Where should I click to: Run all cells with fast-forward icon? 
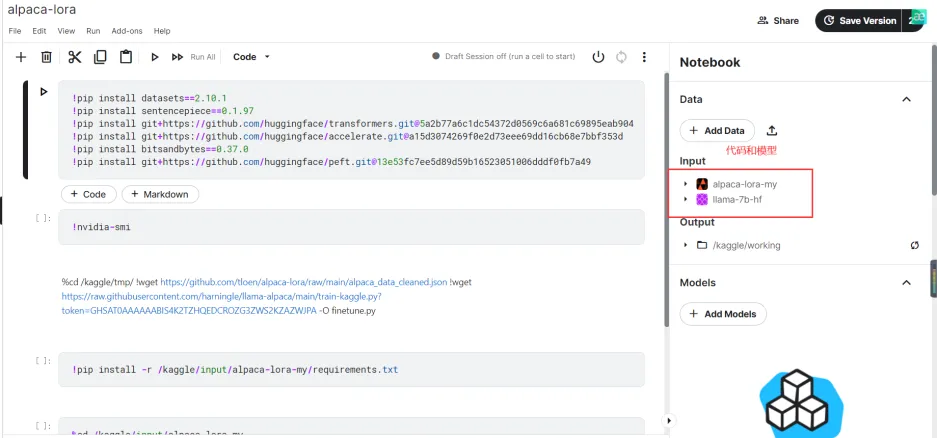tap(177, 57)
